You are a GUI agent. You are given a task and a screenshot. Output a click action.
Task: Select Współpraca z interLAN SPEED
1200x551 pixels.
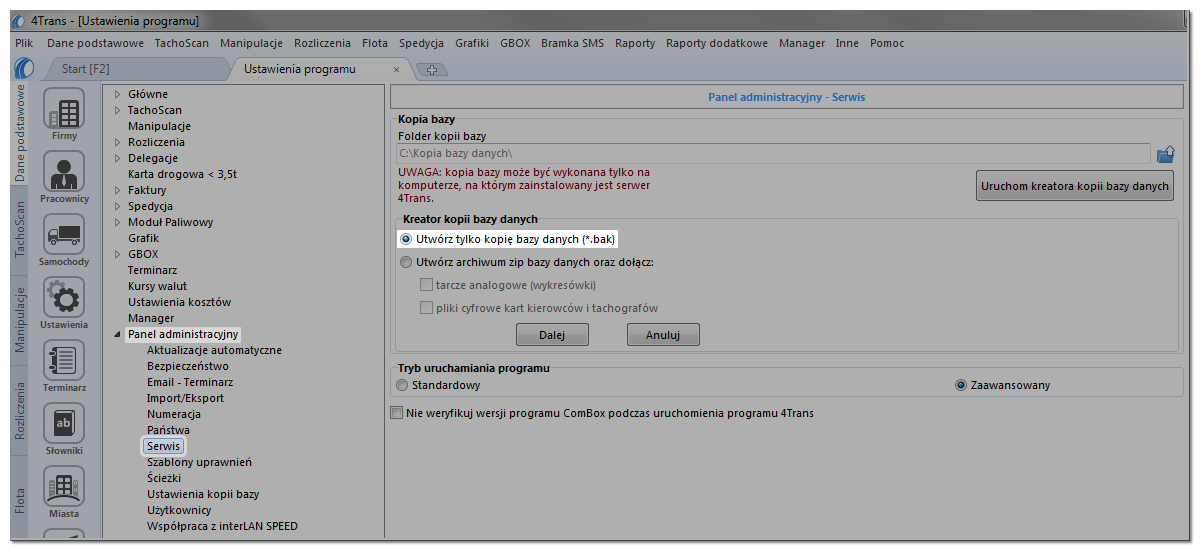point(222,526)
